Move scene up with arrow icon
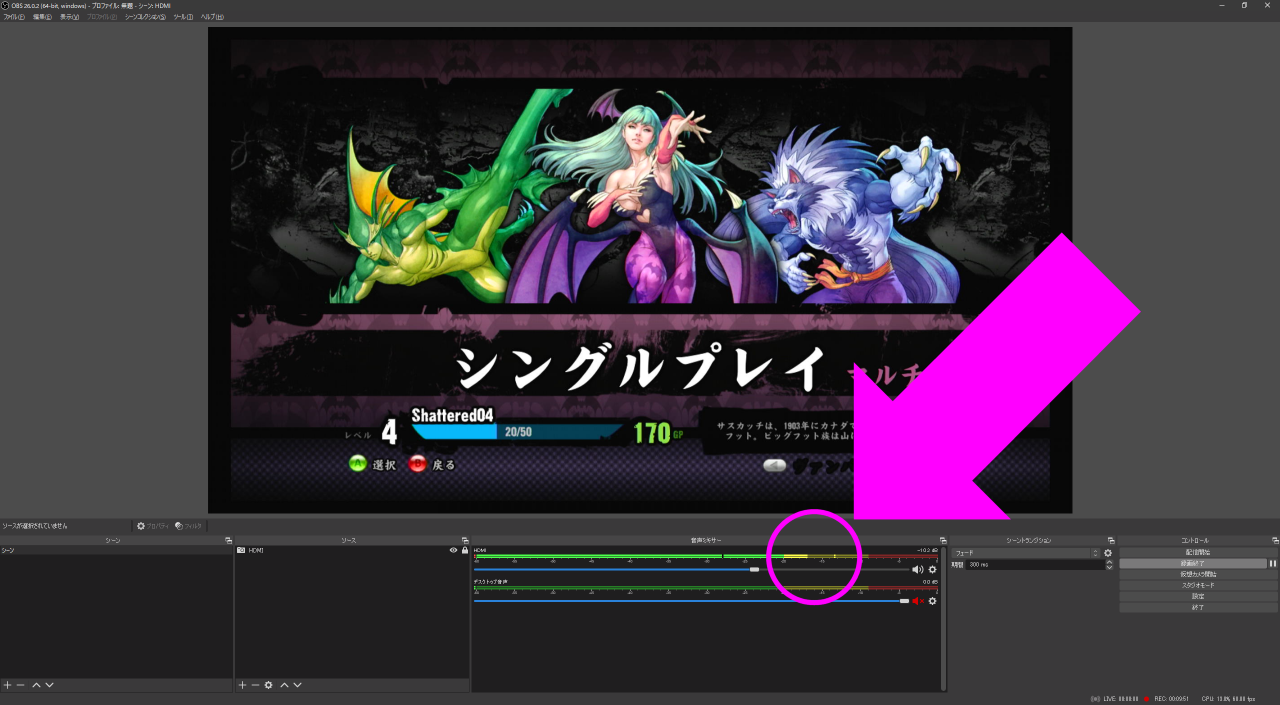 (x=36, y=685)
